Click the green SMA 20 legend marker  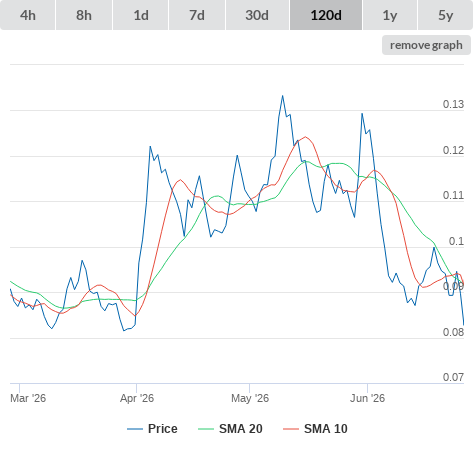click(x=206, y=429)
